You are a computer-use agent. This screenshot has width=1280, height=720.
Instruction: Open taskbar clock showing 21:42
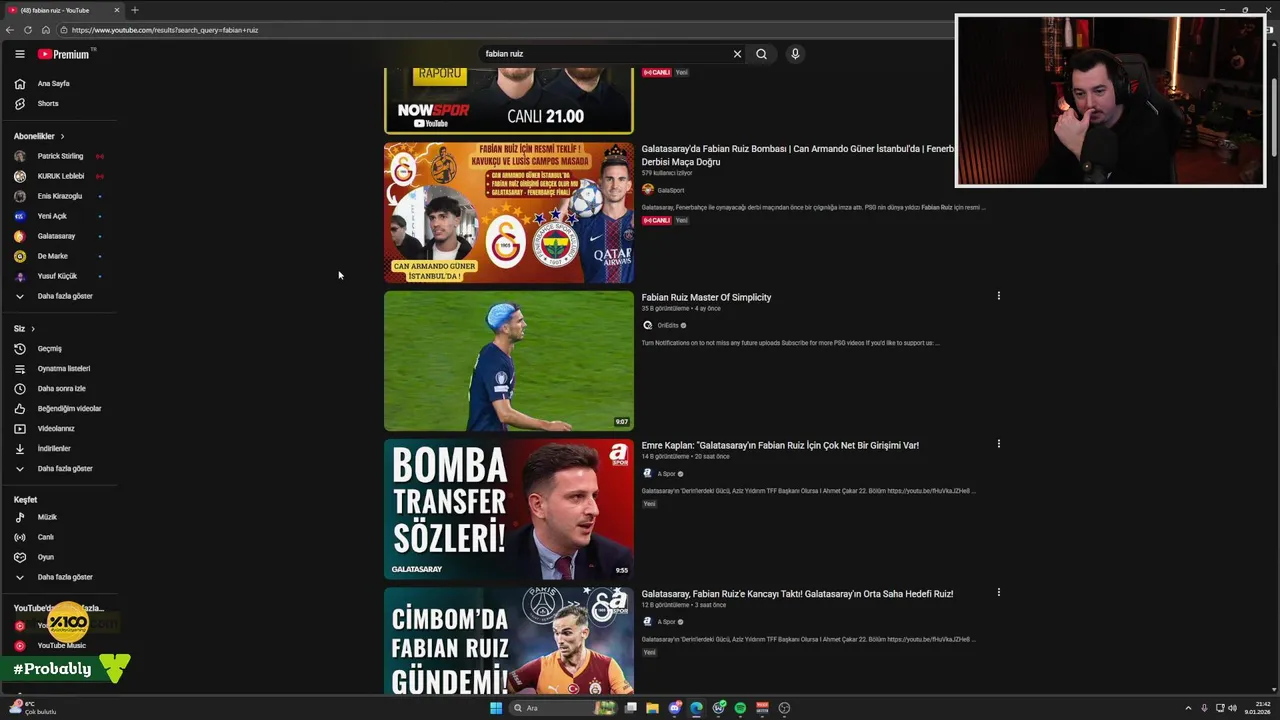click(x=1257, y=708)
